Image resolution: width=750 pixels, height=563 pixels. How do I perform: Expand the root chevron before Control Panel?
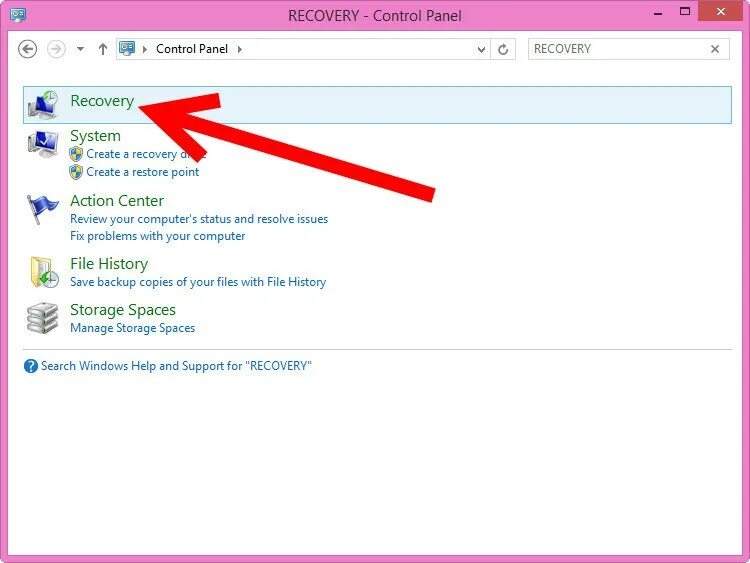coord(144,49)
